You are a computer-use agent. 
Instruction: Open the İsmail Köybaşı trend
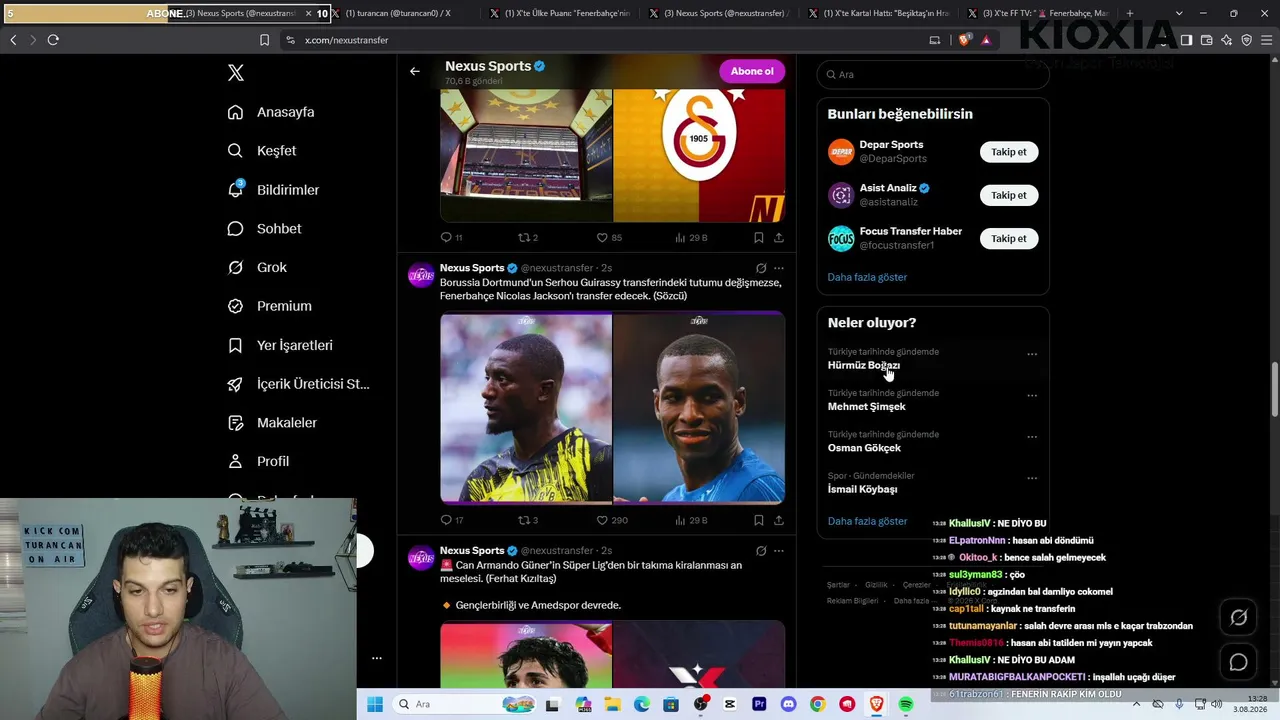click(862, 490)
